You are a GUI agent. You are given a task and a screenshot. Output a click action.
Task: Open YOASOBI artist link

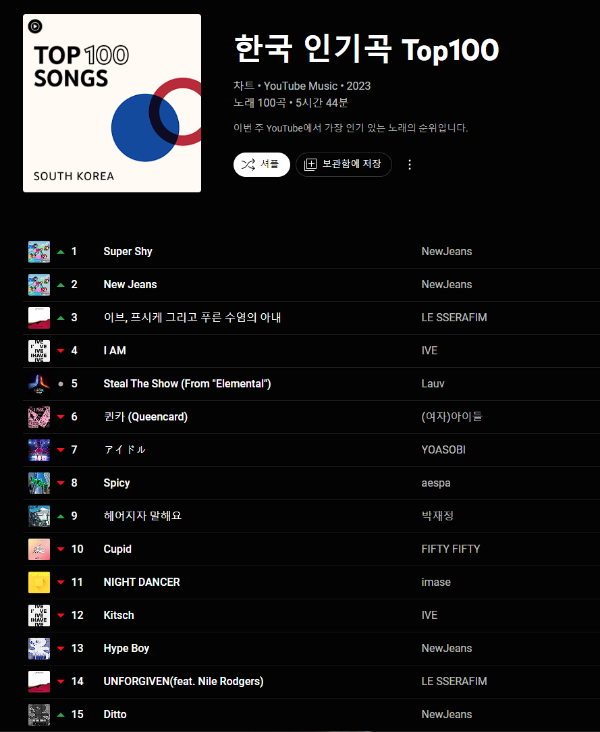pos(444,450)
